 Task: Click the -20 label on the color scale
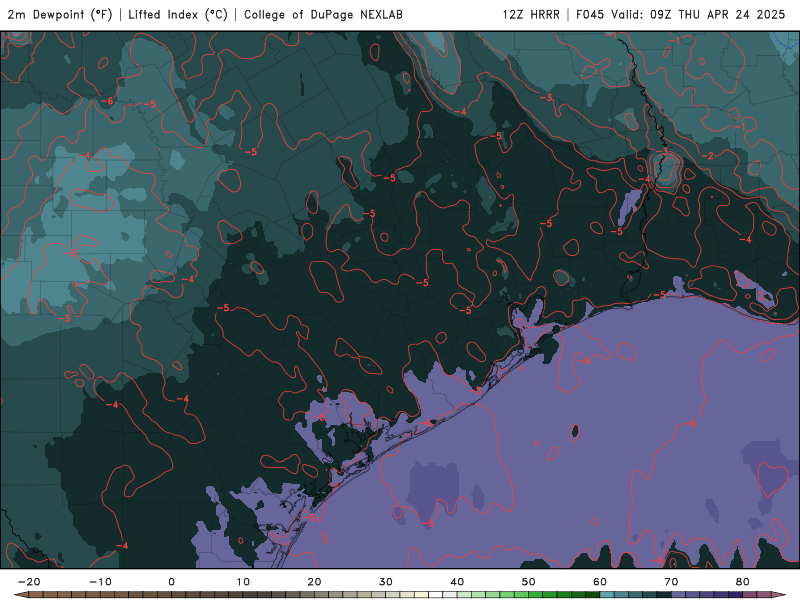[x=29, y=582]
